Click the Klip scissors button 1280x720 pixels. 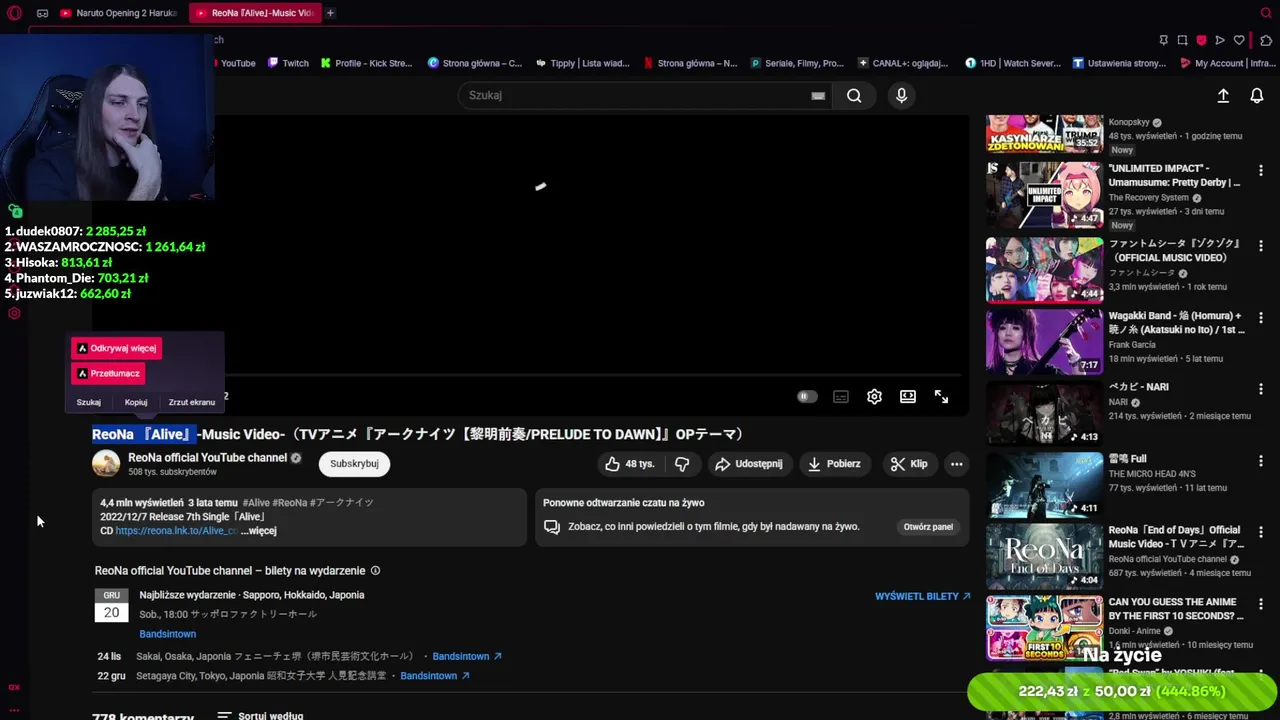tap(909, 463)
